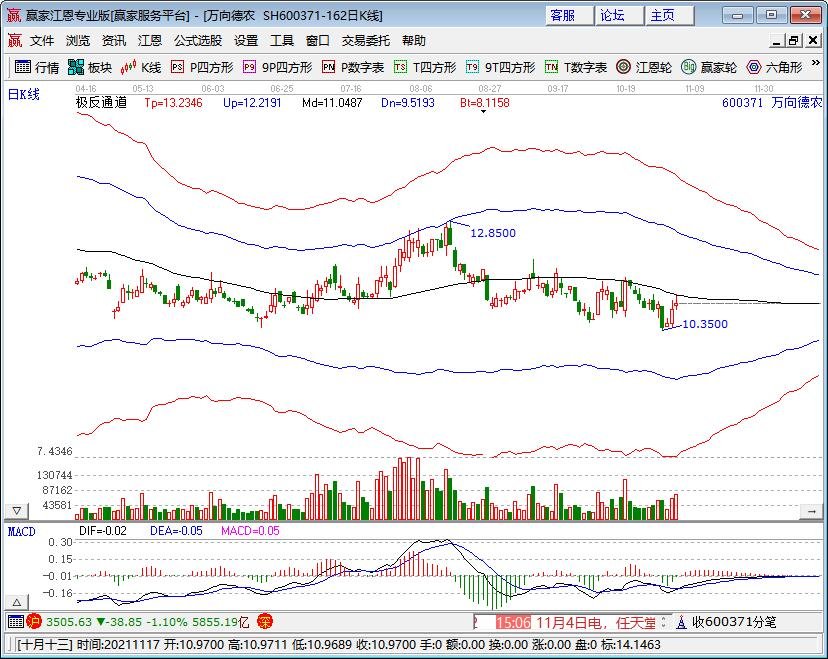This screenshot has height=659, width=828.
Task: Open the 交易委托 menu
Action: (365, 41)
